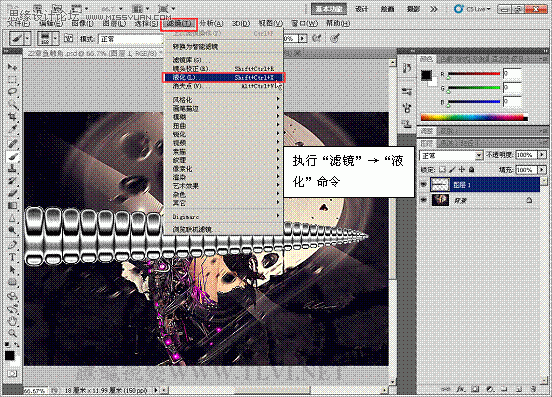Open the brush mode 正常 dropdown in options bar

point(130,39)
